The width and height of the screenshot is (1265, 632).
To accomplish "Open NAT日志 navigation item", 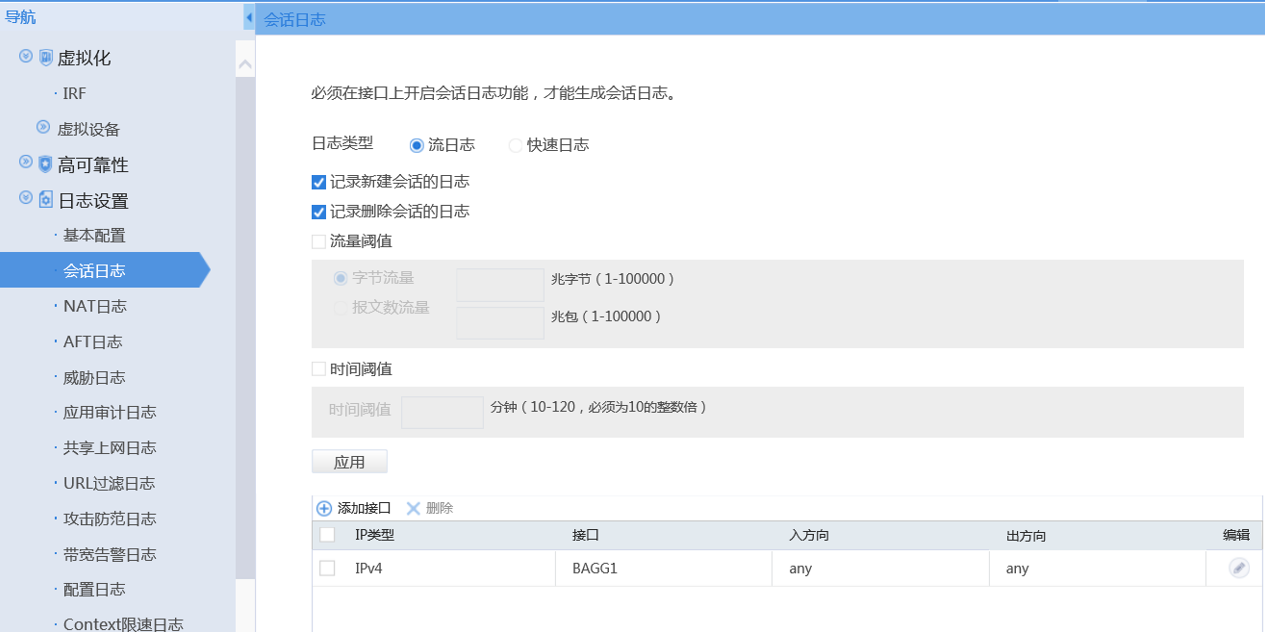I will coord(95,306).
